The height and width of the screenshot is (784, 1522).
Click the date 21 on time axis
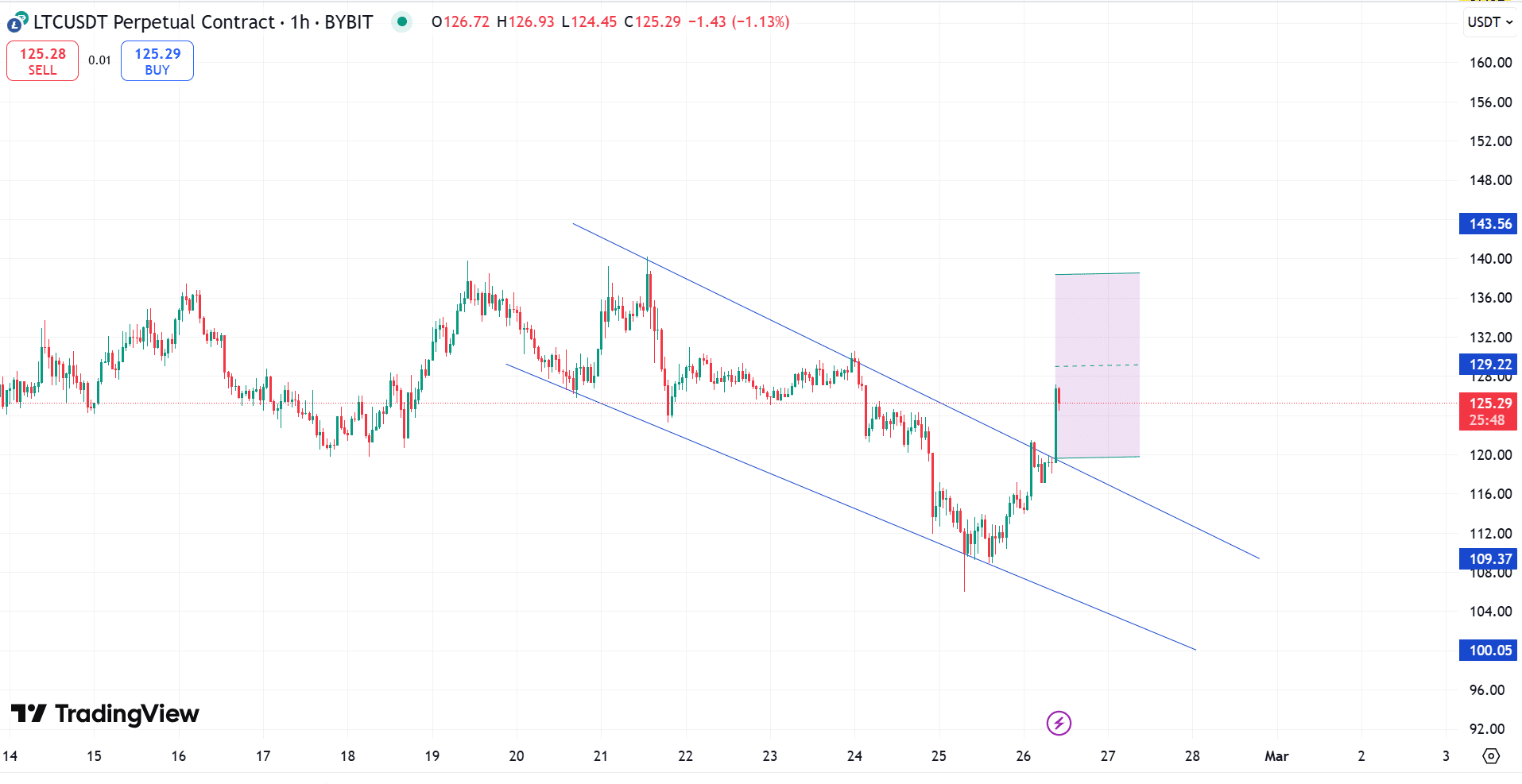click(x=601, y=756)
